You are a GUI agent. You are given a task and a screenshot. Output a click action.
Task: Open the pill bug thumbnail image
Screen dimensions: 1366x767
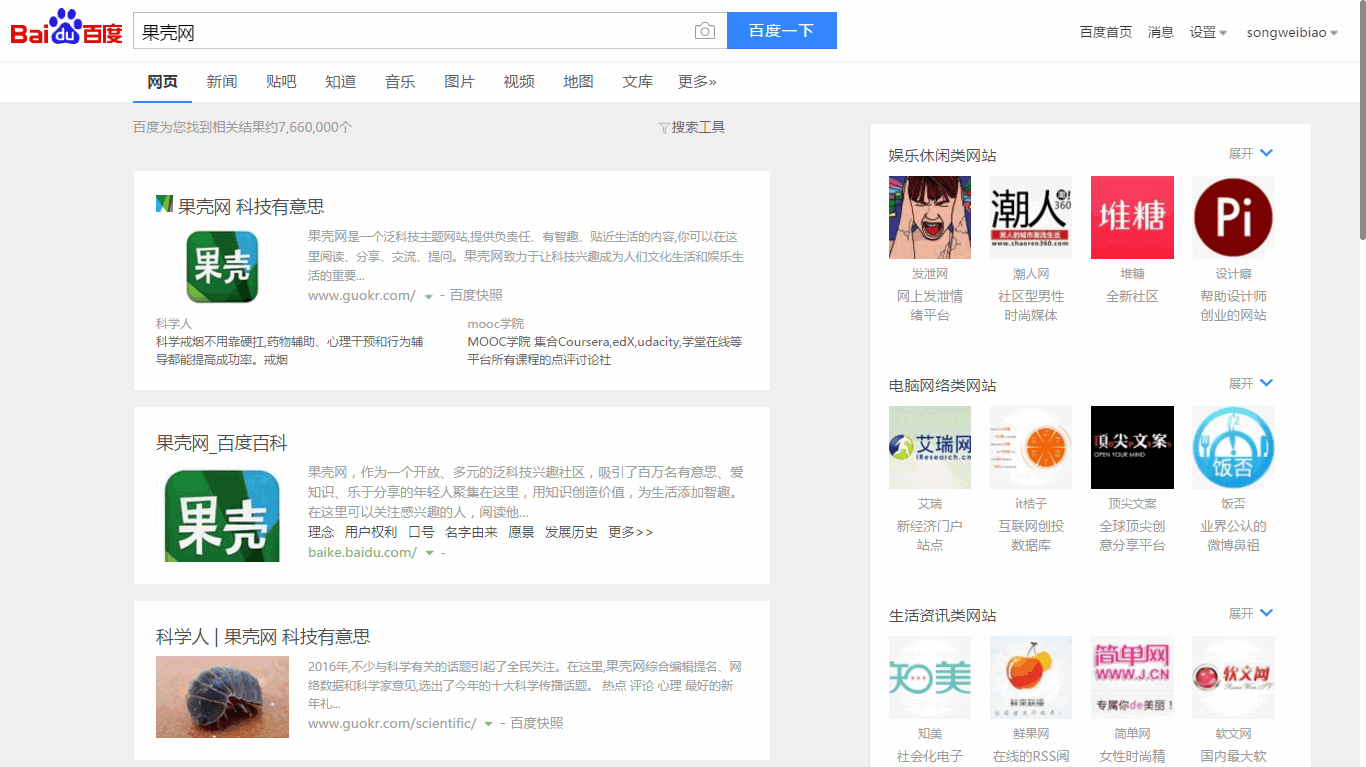(x=222, y=697)
